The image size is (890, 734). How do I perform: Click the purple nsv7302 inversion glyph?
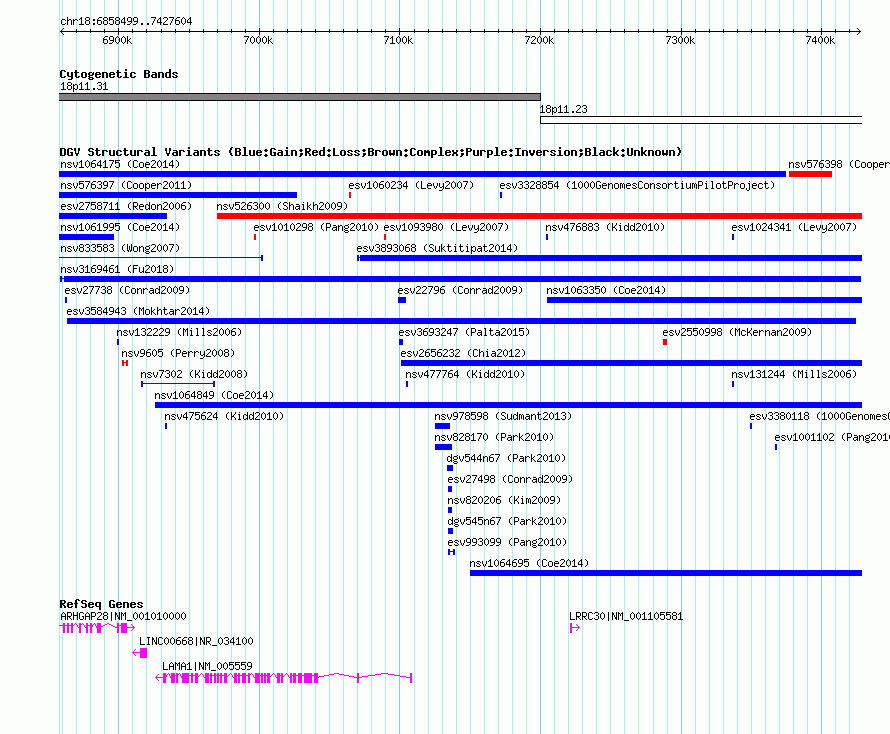tap(178, 384)
